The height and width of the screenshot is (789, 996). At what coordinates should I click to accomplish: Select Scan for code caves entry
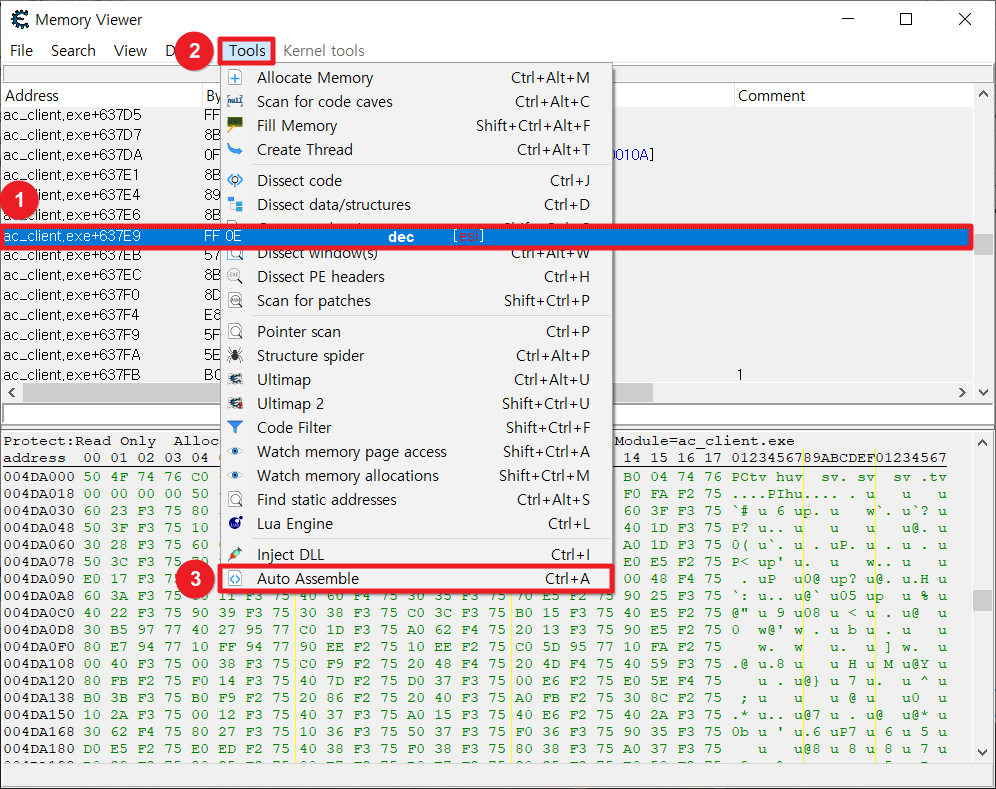tap(415, 102)
